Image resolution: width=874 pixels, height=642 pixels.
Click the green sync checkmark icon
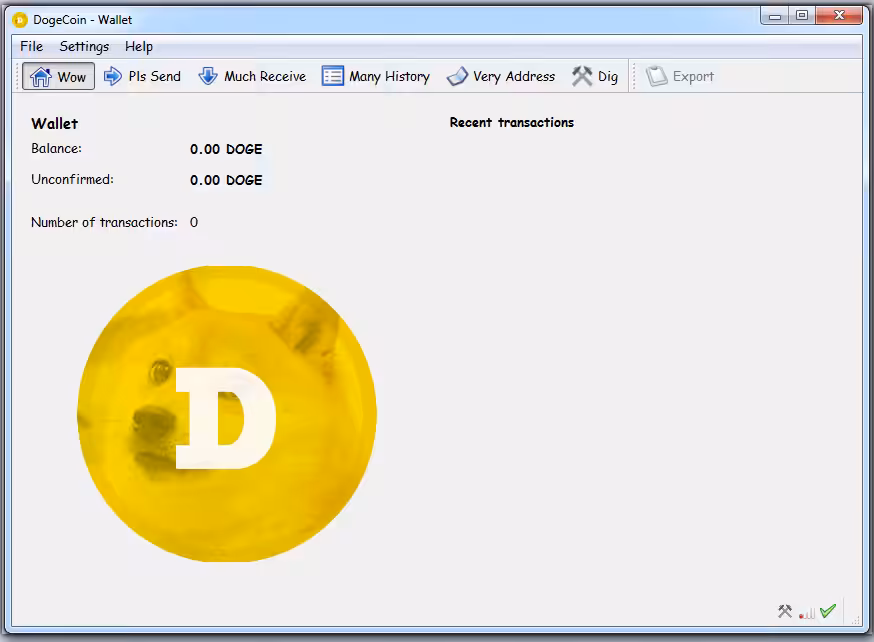[x=828, y=611]
